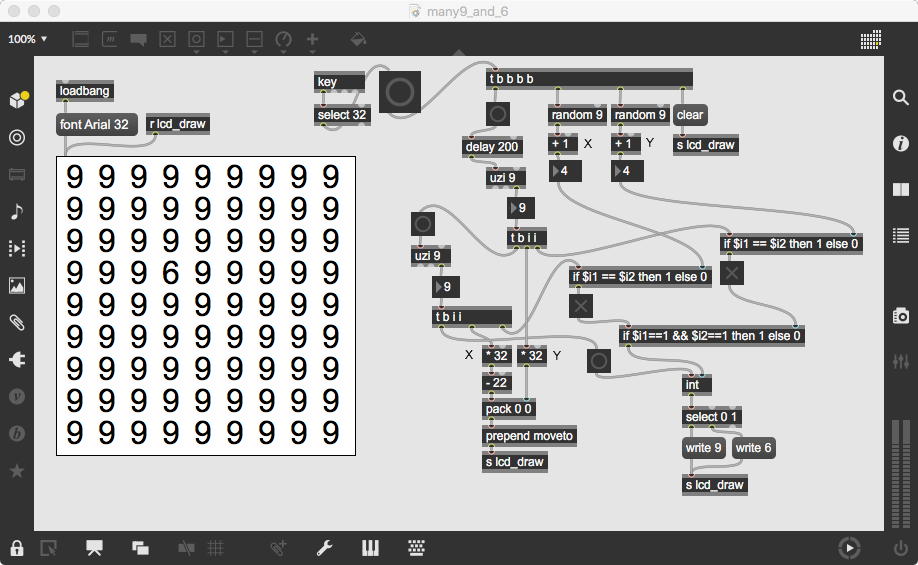
Task: Open the mixer sliders parameters icon
Action: [x=900, y=361]
